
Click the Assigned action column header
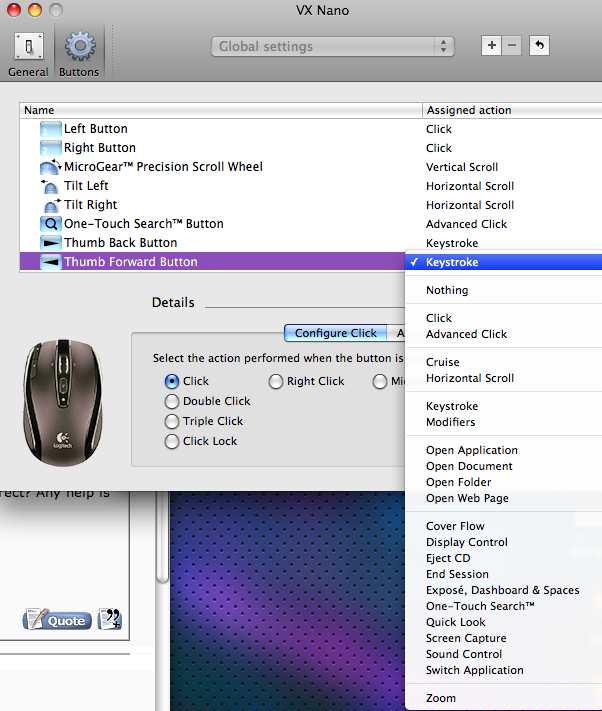tap(512, 110)
